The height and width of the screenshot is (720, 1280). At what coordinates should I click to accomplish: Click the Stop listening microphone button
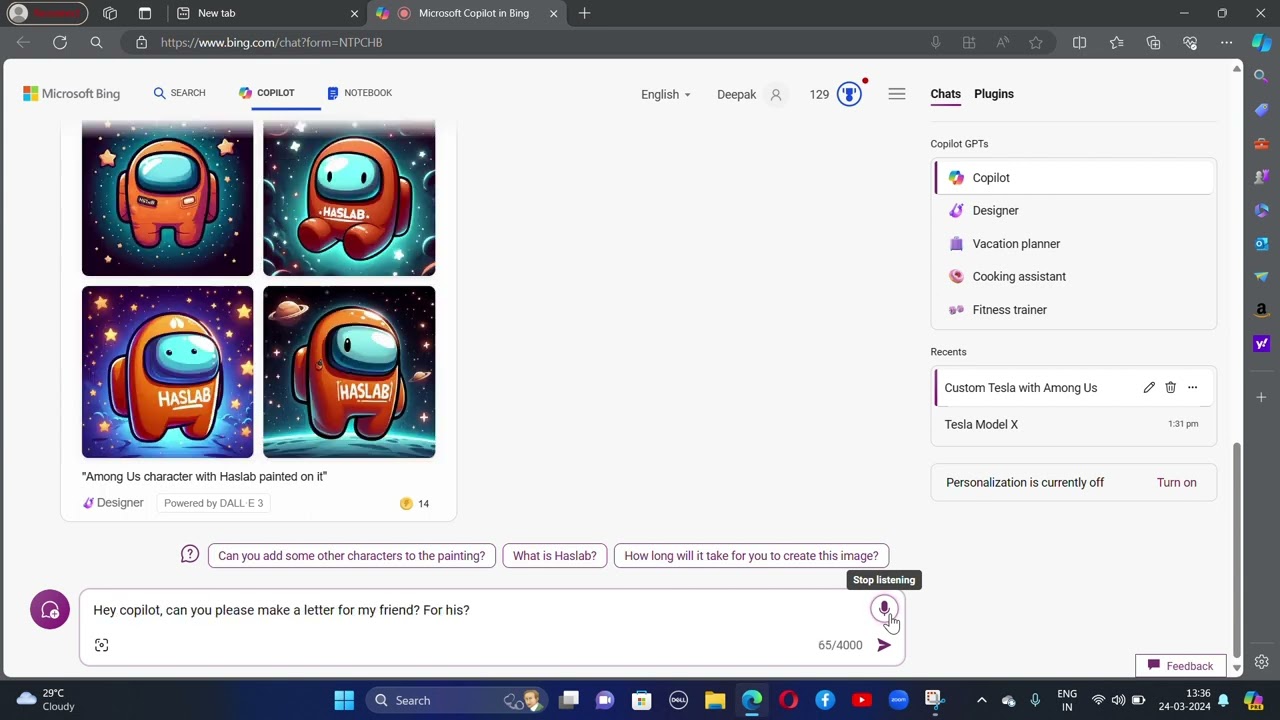point(884,609)
